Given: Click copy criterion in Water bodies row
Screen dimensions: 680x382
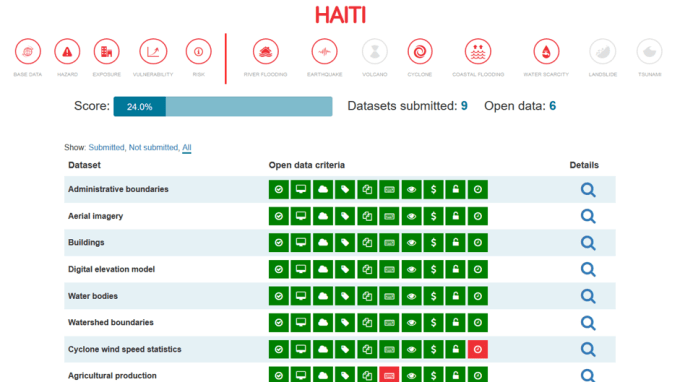Looking at the screenshot, I should tap(367, 296).
